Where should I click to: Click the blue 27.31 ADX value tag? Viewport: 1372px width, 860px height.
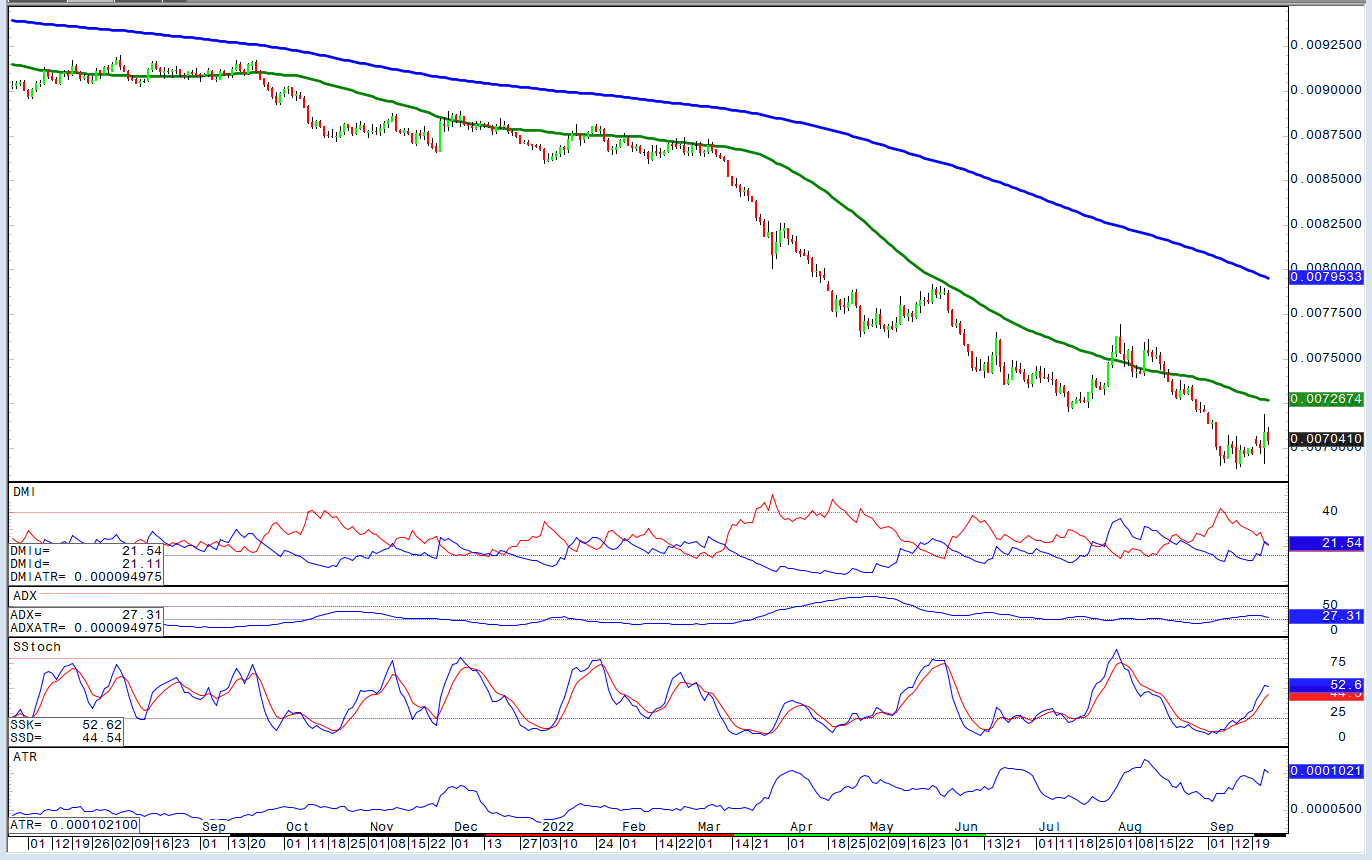tap(1325, 616)
